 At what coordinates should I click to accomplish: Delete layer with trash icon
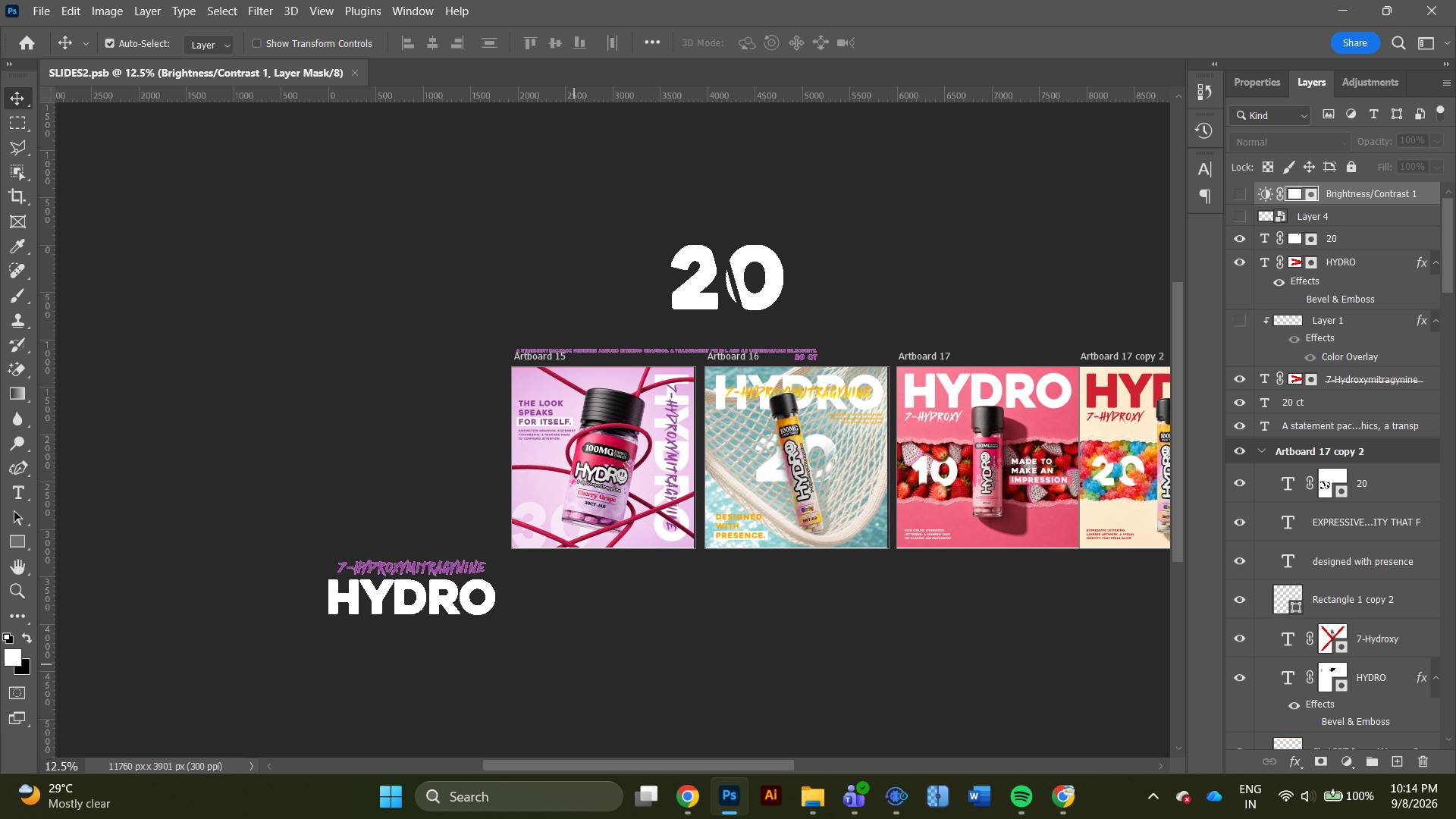(x=1423, y=761)
